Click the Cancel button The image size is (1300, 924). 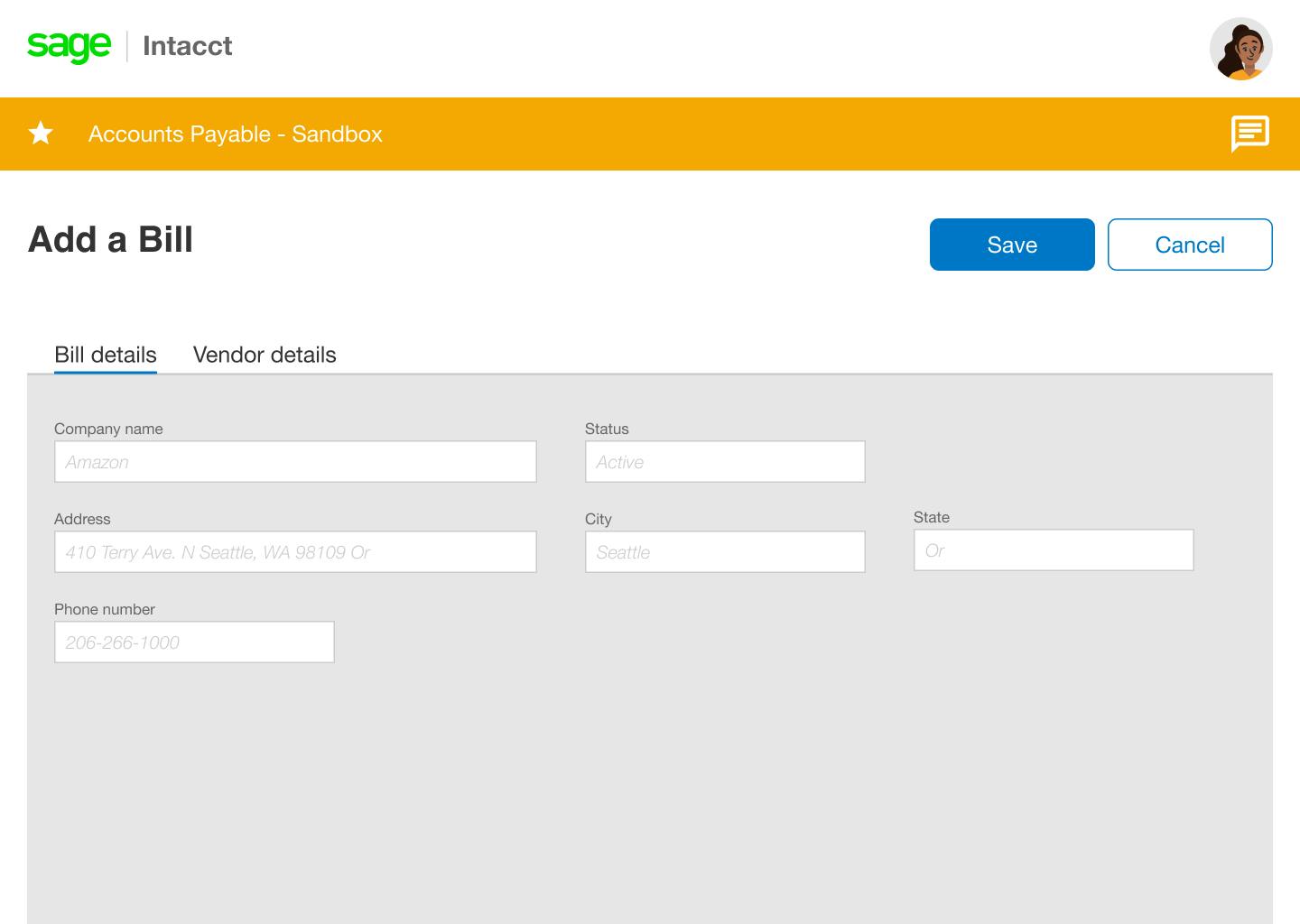[x=1190, y=245]
